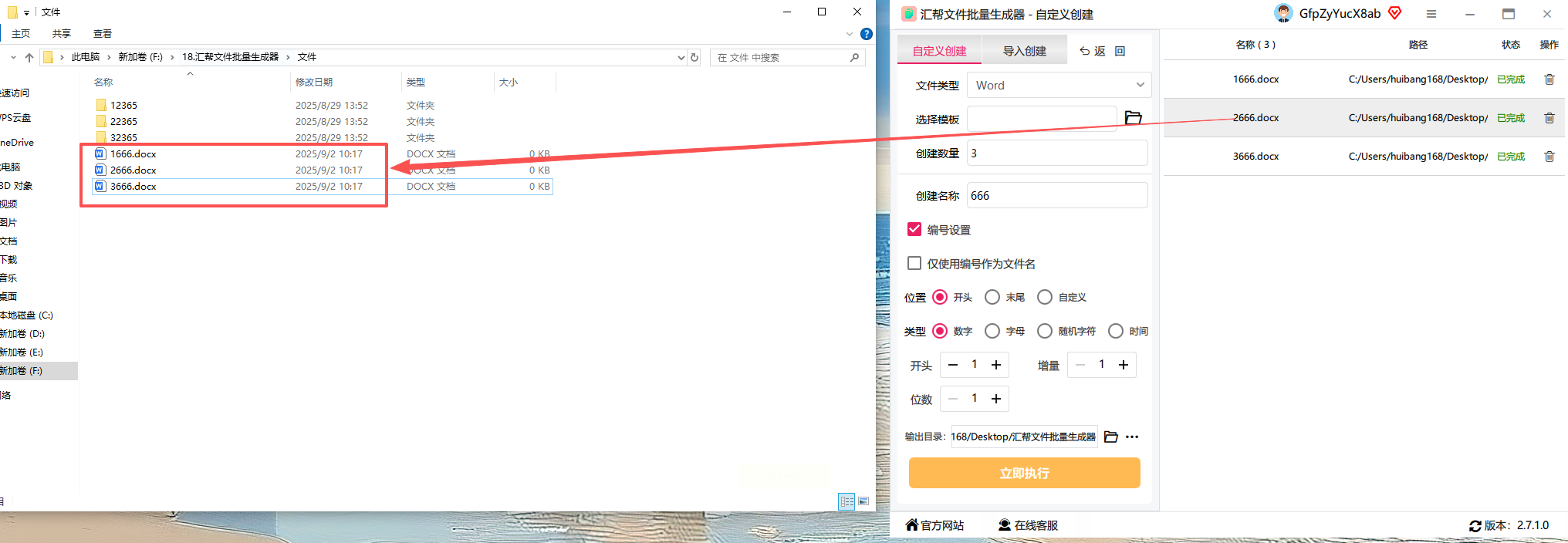Image resolution: width=1568 pixels, height=543 pixels.
Task: Click the refresh icon in Explorer address bar
Action: coord(694,57)
